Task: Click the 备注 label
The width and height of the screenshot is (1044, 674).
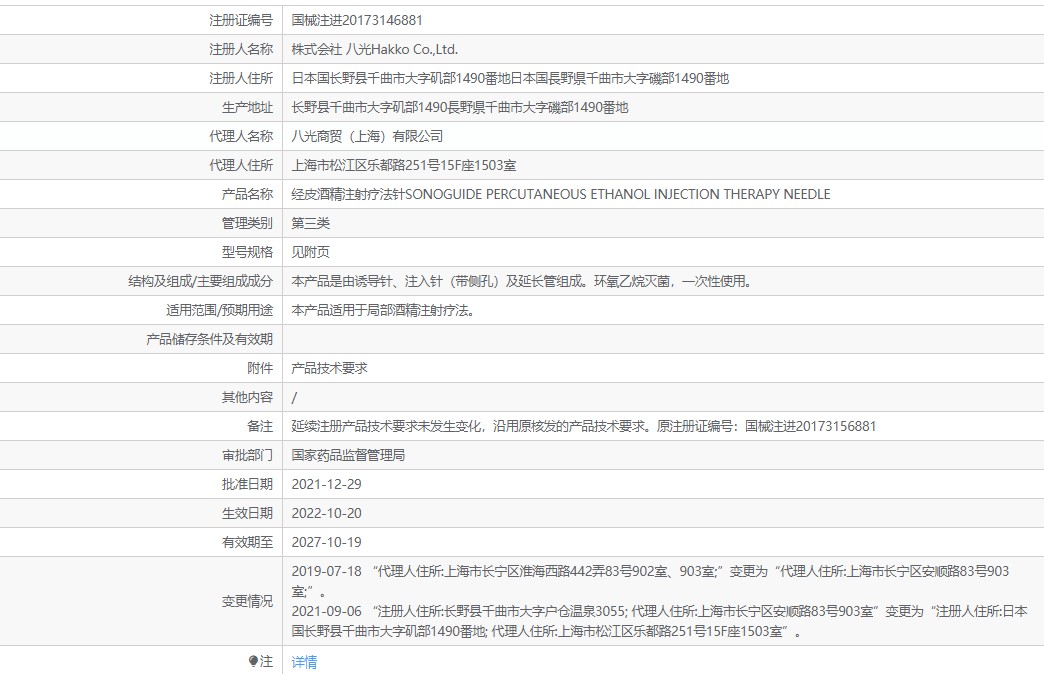Action: point(260,426)
